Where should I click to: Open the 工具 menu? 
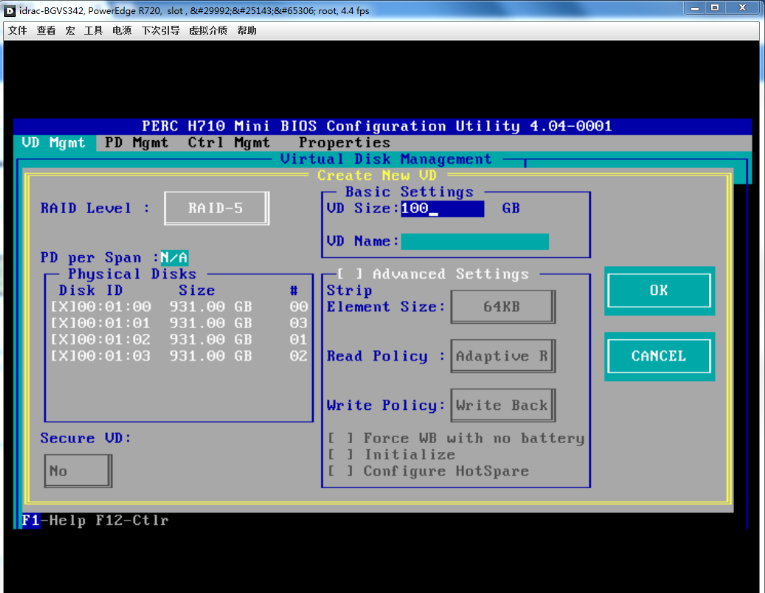pyautogui.click(x=93, y=31)
